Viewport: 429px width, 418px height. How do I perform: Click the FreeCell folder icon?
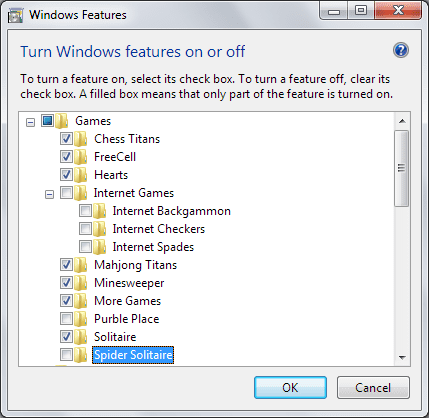(x=81, y=157)
